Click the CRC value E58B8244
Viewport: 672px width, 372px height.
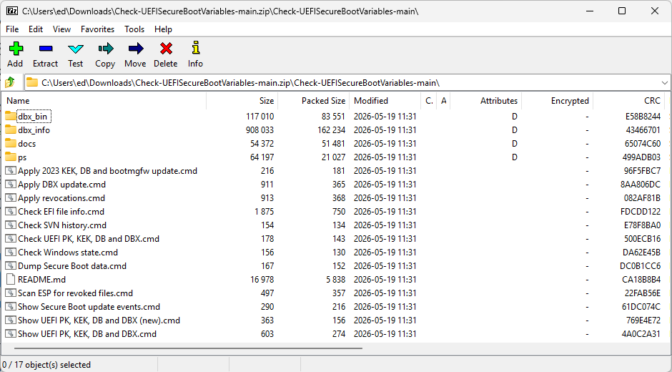pyautogui.click(x=642, y=116)
